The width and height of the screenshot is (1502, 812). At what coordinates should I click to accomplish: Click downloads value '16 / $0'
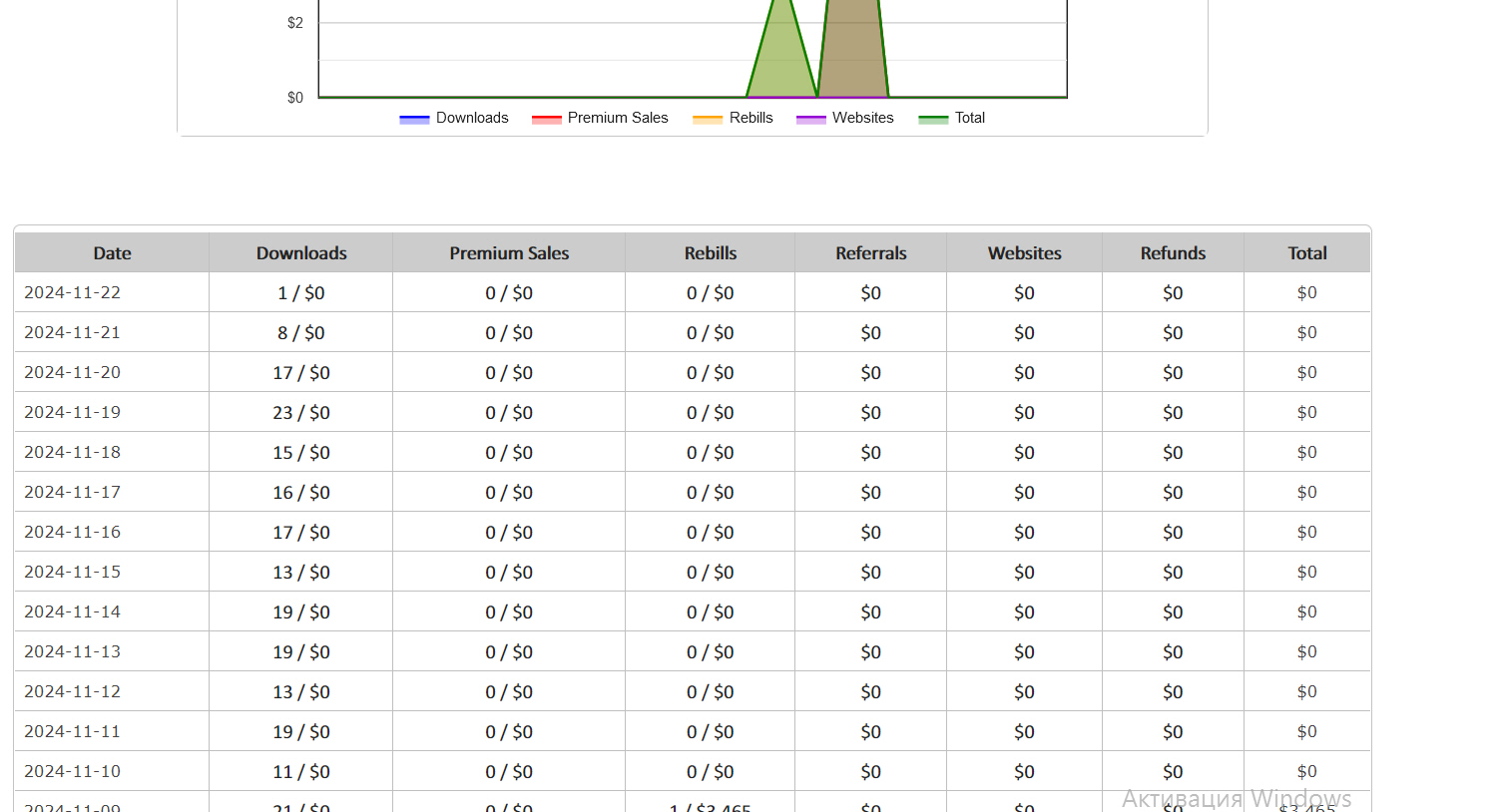click(301, 493)
